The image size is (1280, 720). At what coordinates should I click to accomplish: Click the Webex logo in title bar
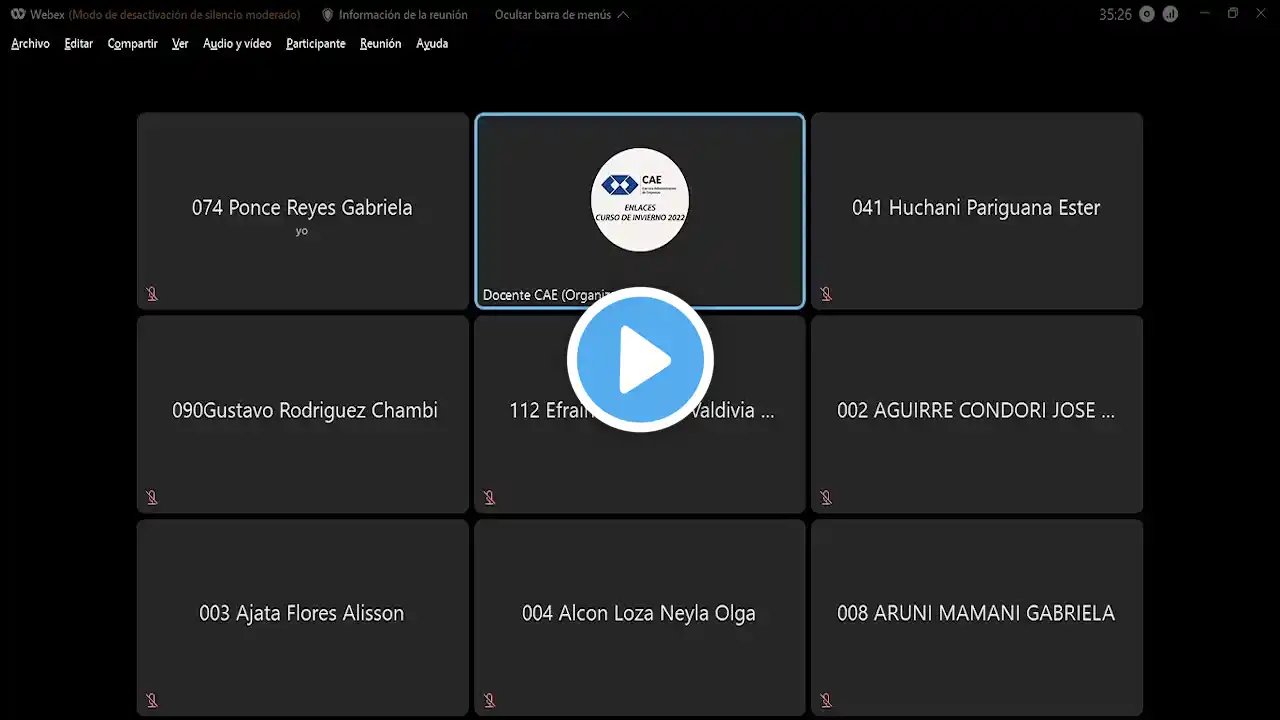18,15
